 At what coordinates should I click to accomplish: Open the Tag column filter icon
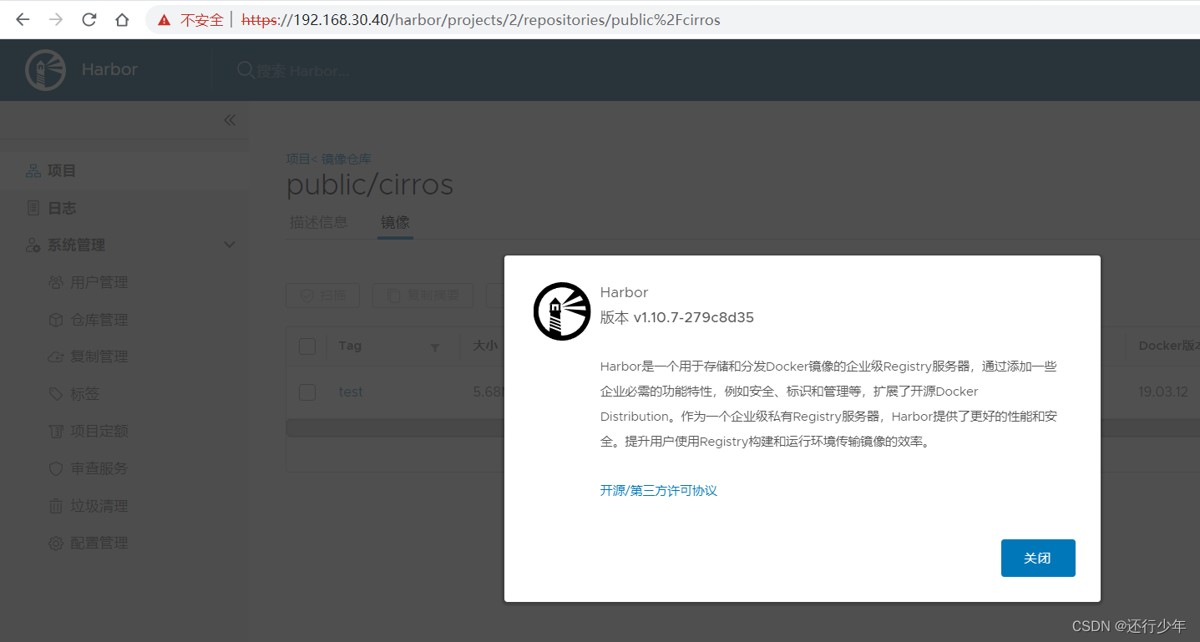435,347
